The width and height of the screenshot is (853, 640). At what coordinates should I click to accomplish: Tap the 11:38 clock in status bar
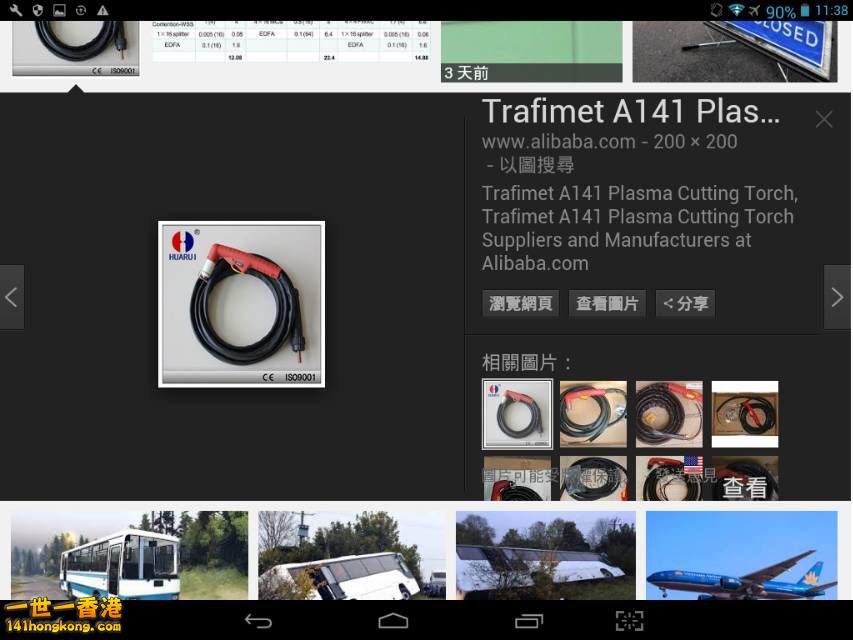(x=832, y=10)
